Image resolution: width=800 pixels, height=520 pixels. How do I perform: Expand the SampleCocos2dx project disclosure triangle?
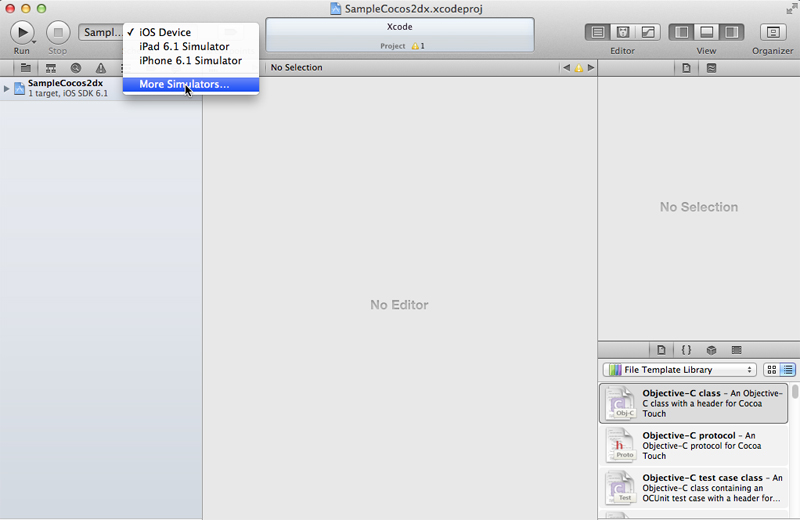point(6,88)
